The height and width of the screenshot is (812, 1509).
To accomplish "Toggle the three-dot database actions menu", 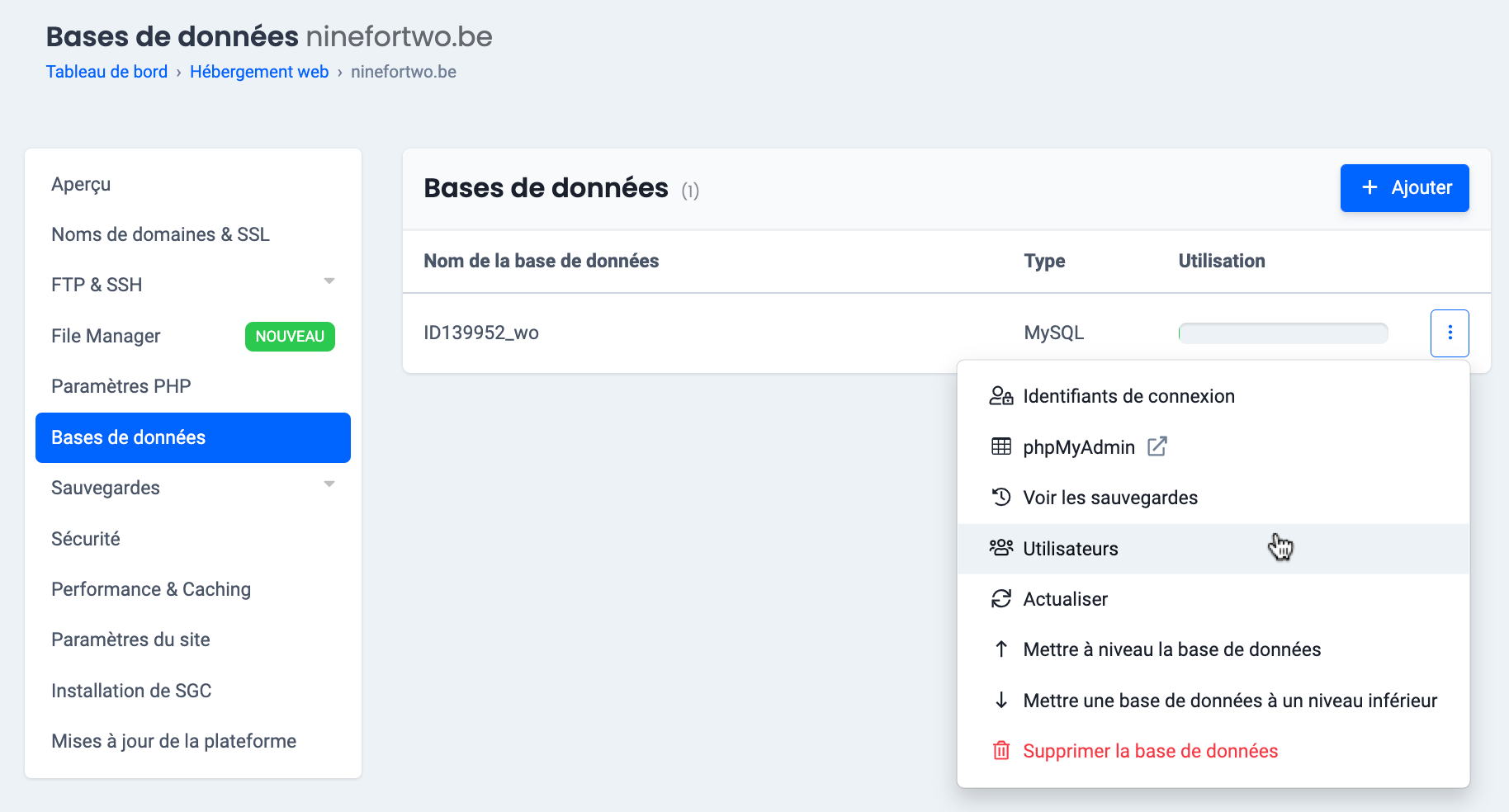I will coord(1449,333).
